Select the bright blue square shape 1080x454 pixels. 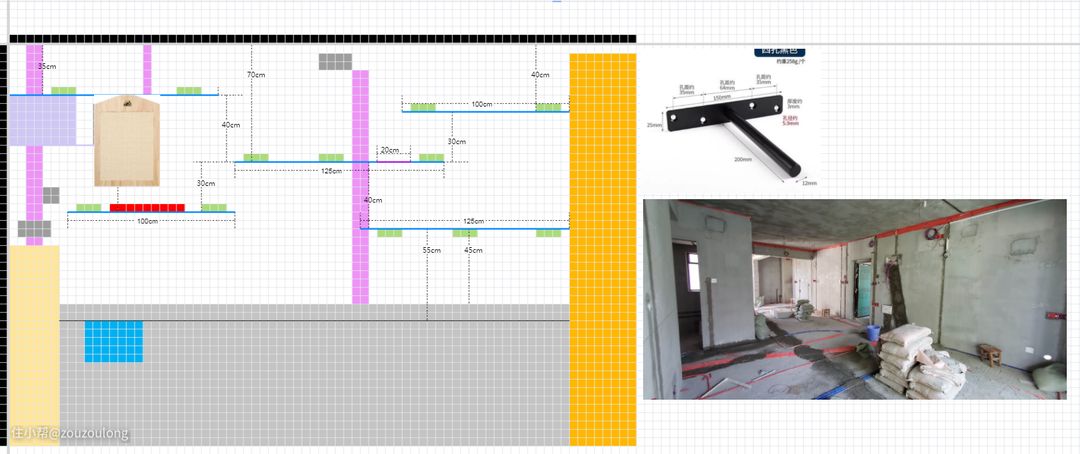(x=114, y=341)
